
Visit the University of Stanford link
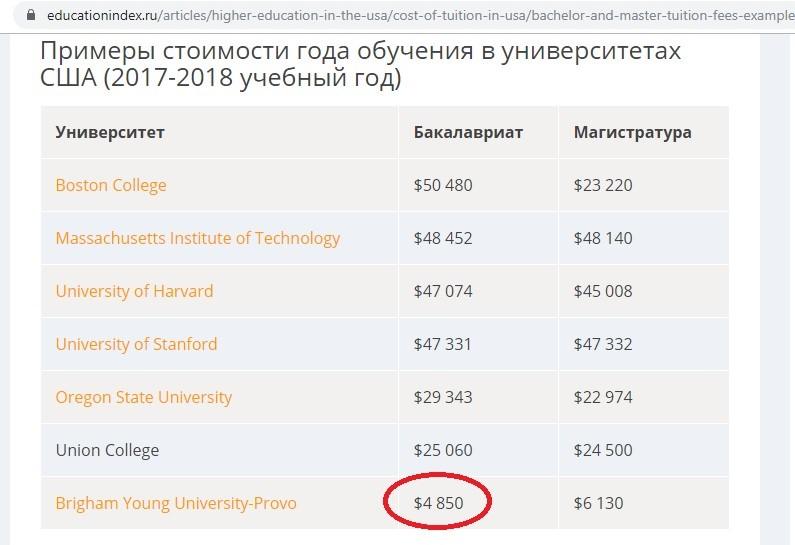click(136, 344)
